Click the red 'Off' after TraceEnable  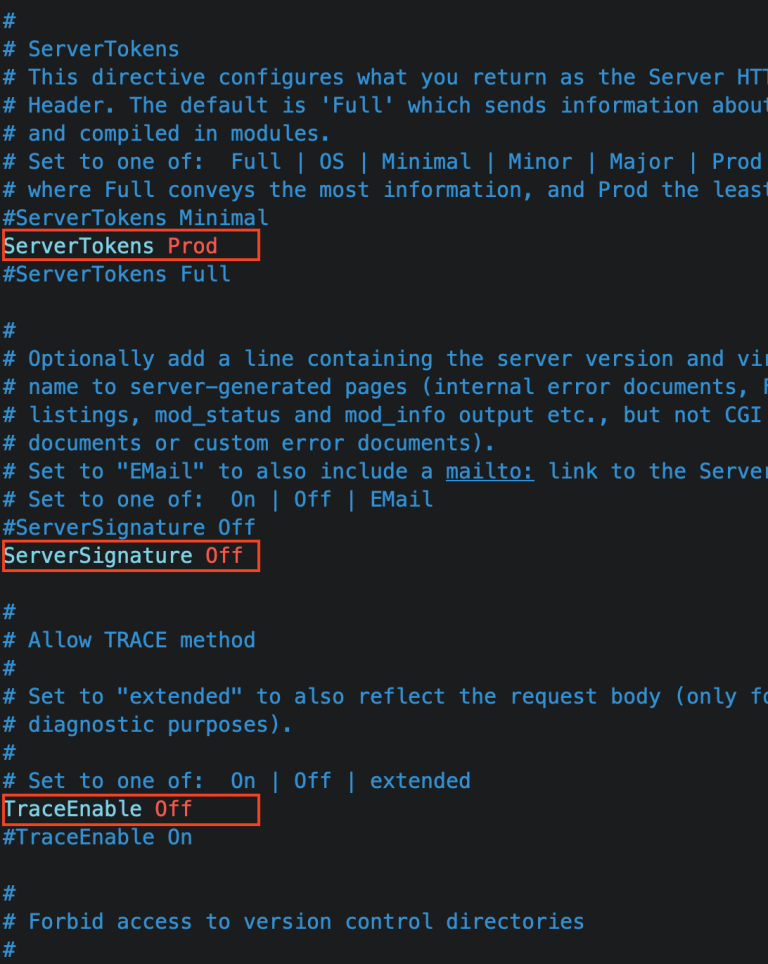coord(173,808)
